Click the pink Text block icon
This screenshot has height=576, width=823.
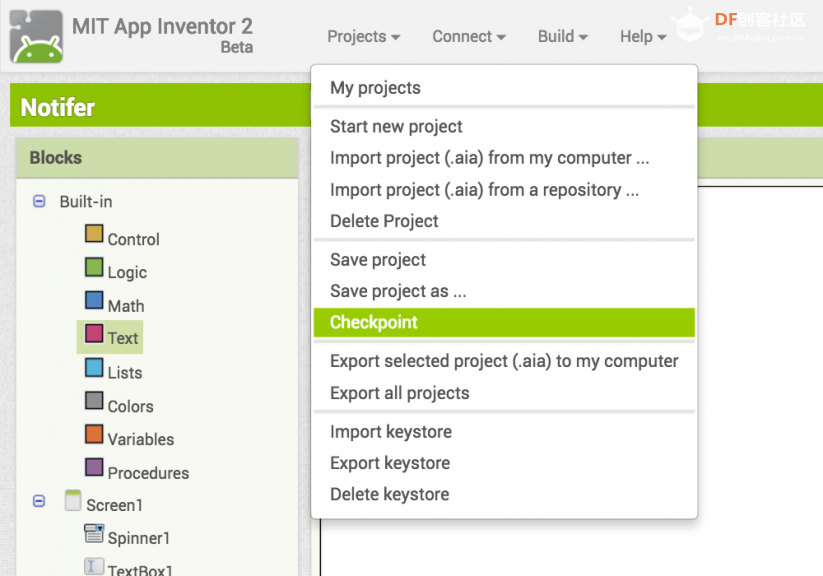94,333
